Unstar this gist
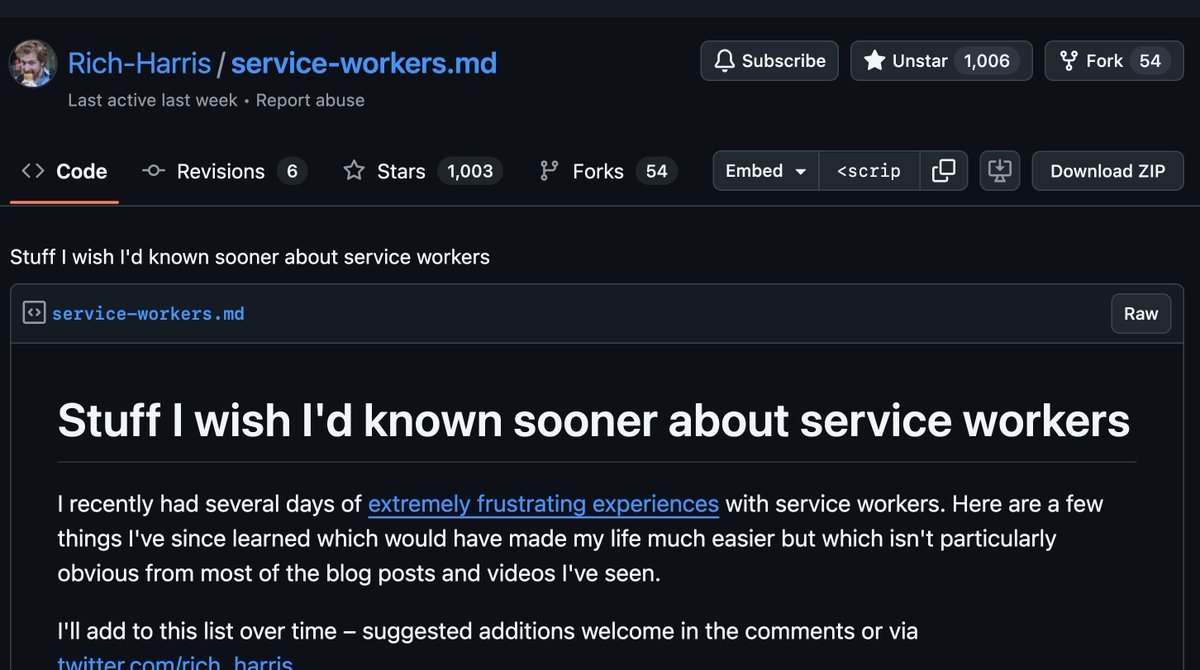 (905, 61)
